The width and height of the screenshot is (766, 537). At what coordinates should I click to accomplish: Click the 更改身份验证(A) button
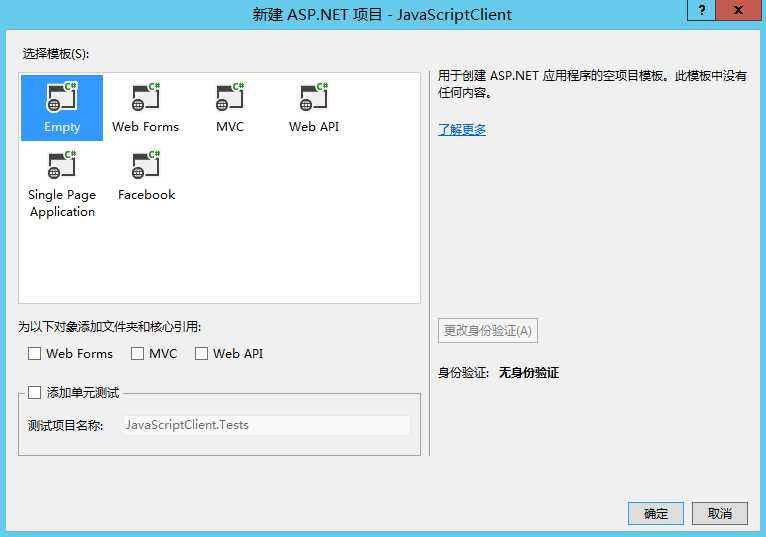(488, 331)
